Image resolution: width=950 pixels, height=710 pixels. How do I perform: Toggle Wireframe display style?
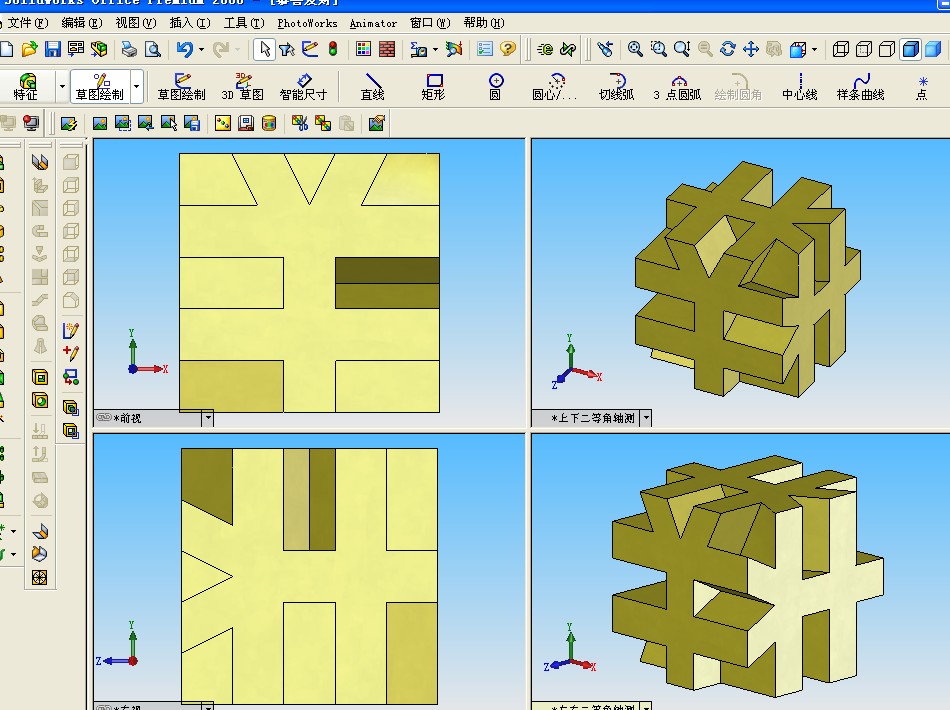click(x=840, y=49)
